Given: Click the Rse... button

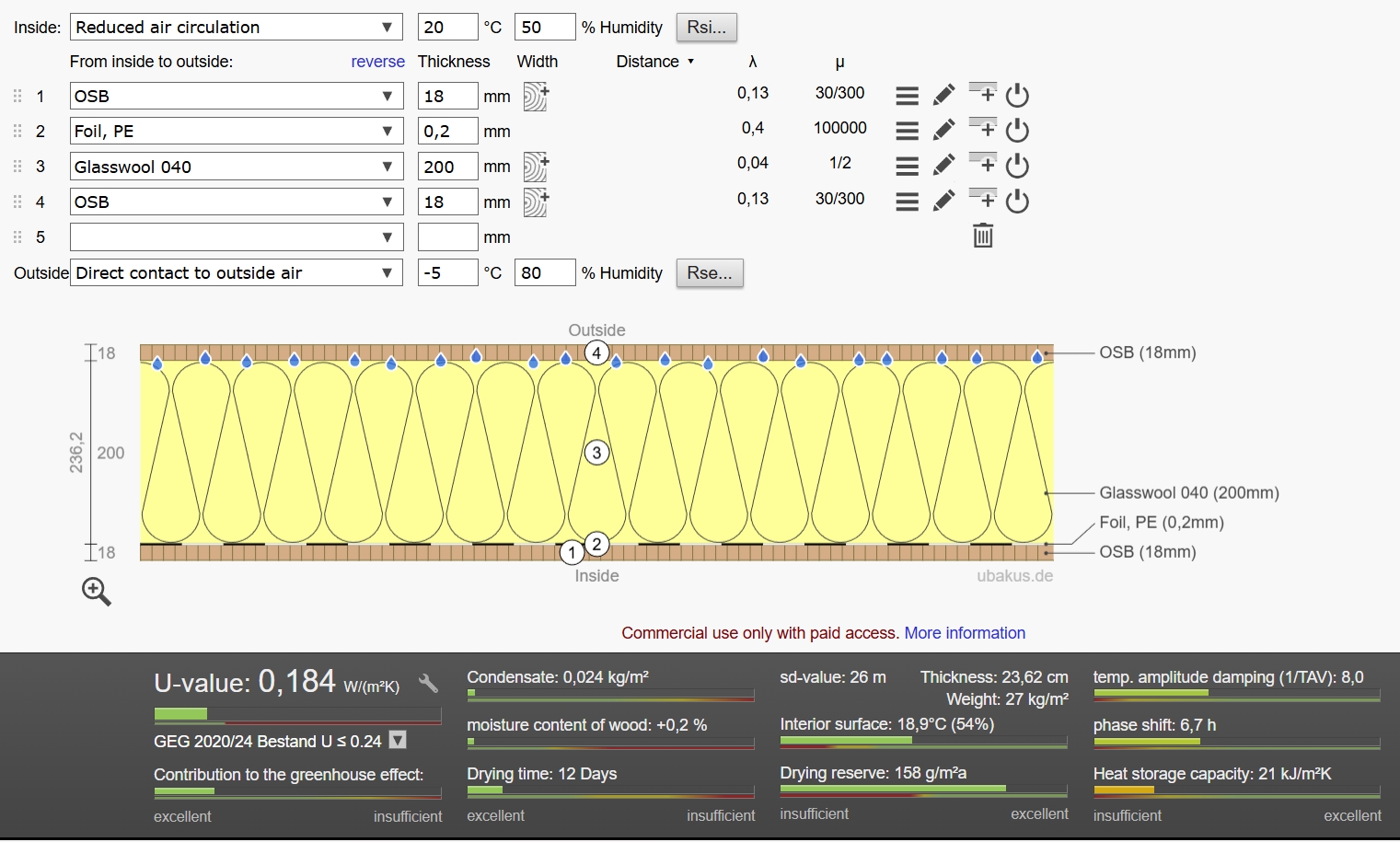Looking at the screenshot, I should [710, 272].
